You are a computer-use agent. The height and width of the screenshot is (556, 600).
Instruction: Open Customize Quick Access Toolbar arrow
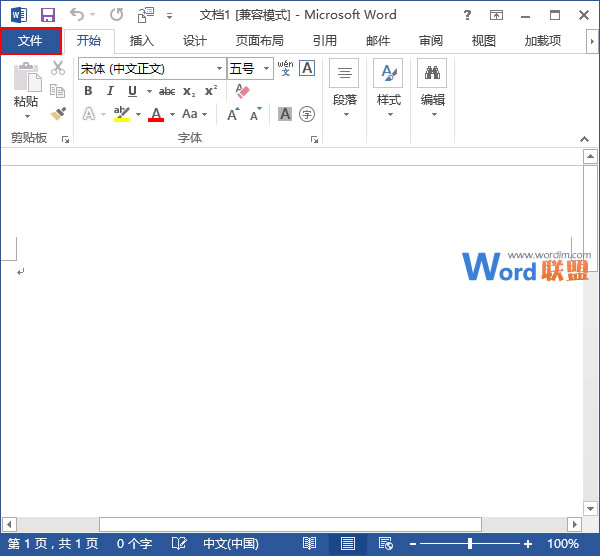click(169, 16)
